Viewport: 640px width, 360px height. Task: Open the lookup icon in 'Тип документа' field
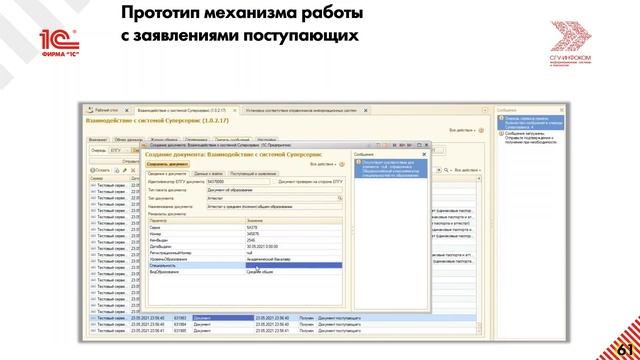pos(340,198)
